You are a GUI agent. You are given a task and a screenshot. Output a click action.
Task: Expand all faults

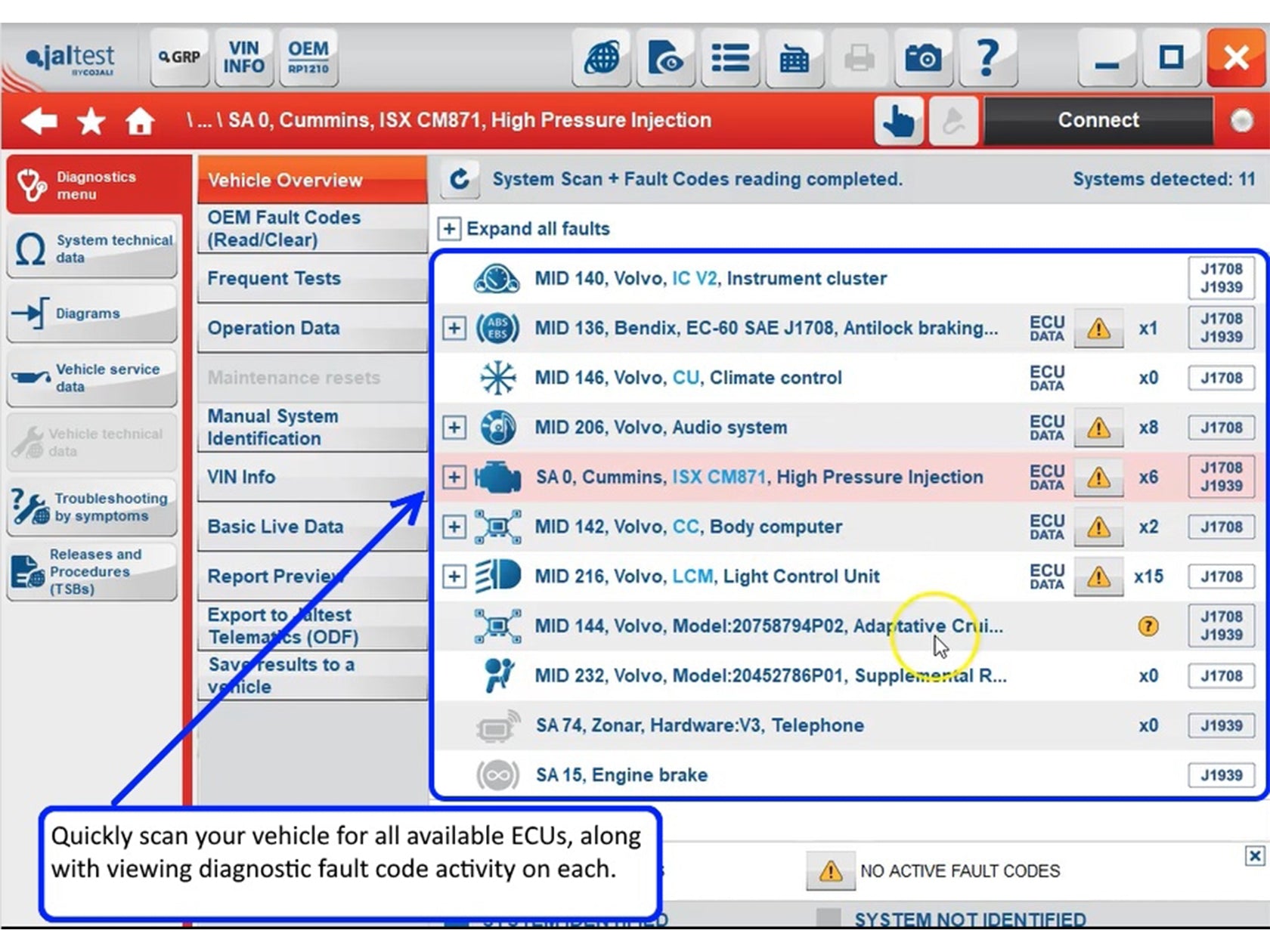coord(449,228)
